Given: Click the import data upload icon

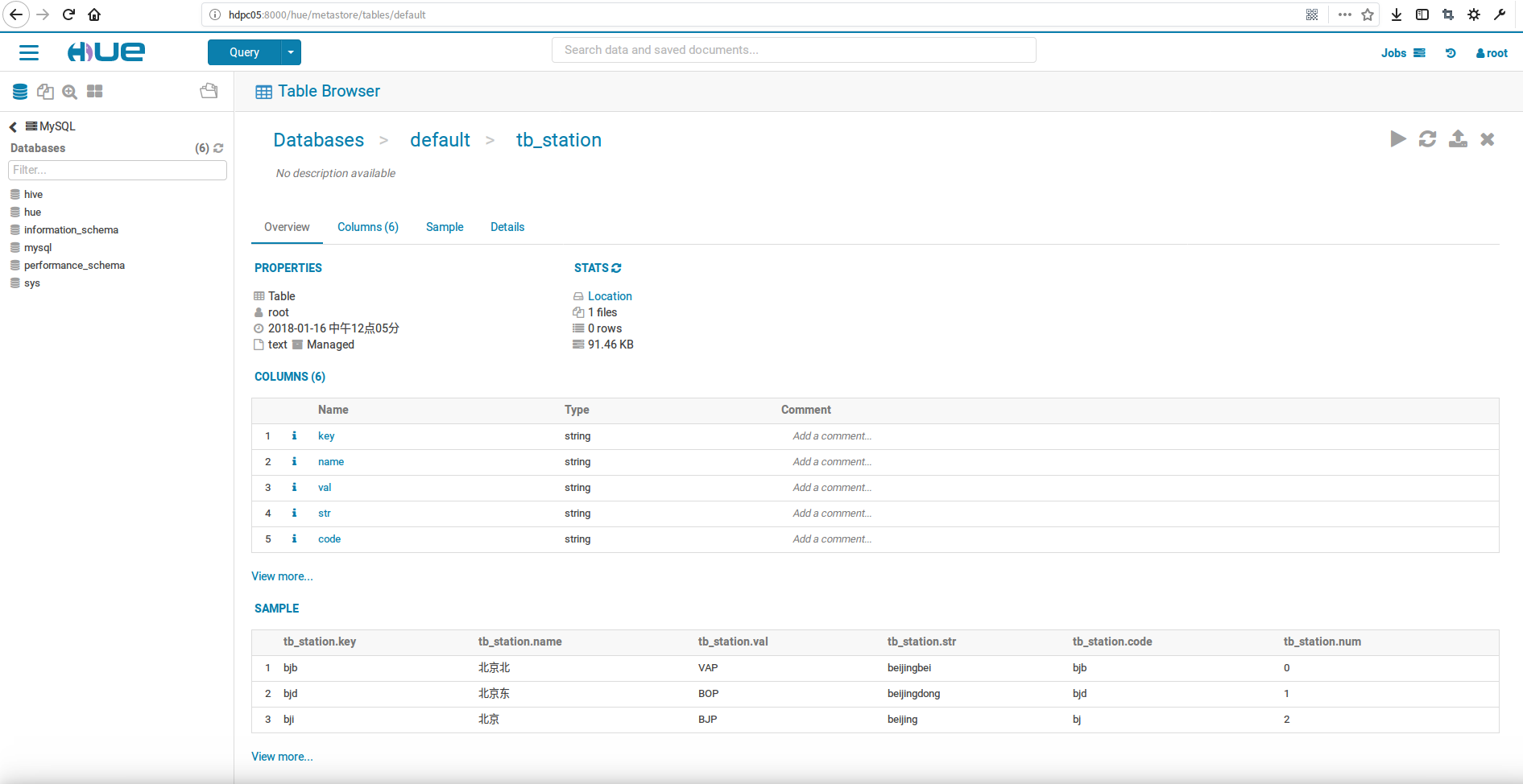Looking at the screenshot, I should pyautogui.click(x=1458, y=139).
